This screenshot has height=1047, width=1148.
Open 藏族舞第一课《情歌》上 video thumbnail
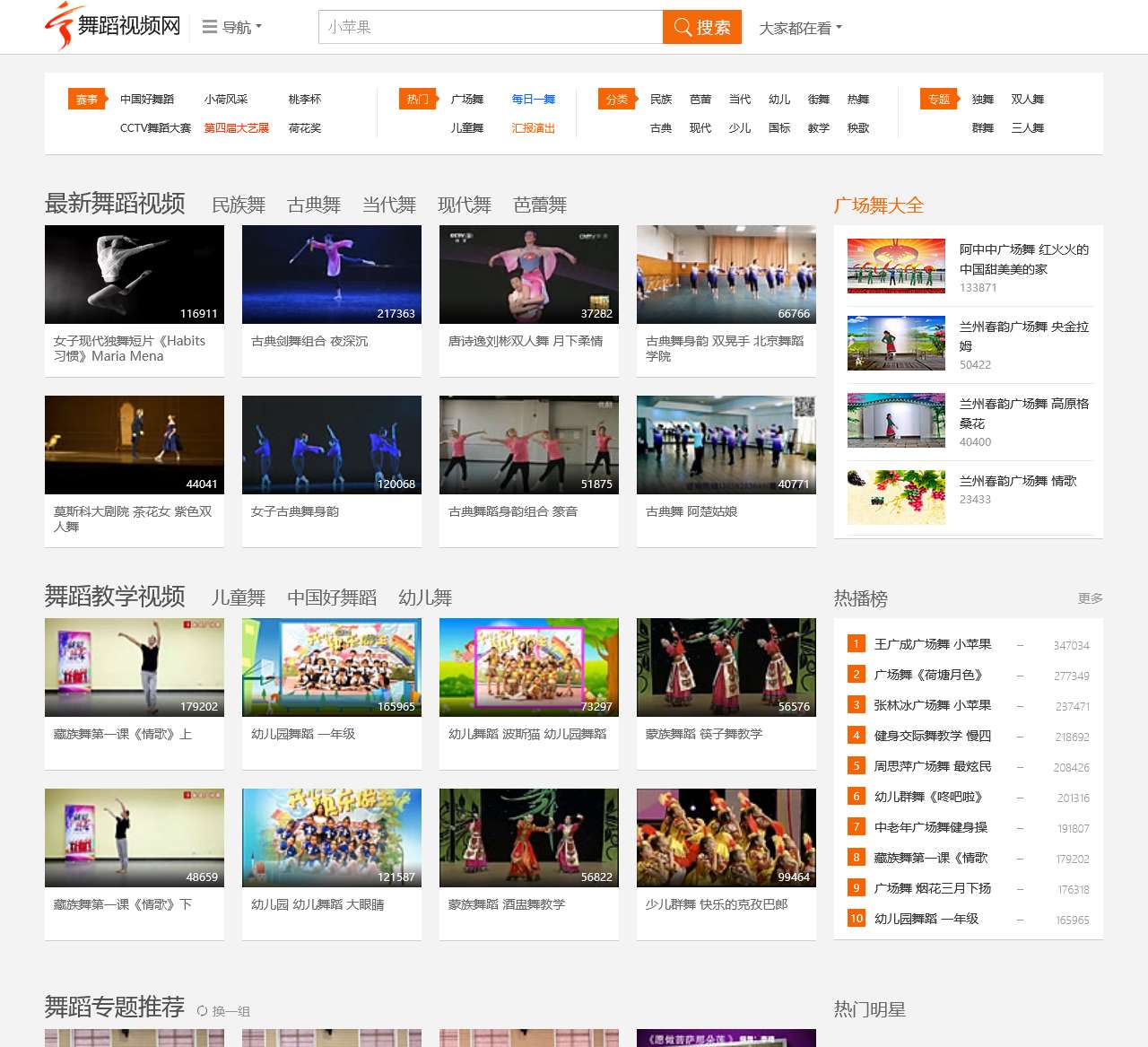tap(135, 667)
